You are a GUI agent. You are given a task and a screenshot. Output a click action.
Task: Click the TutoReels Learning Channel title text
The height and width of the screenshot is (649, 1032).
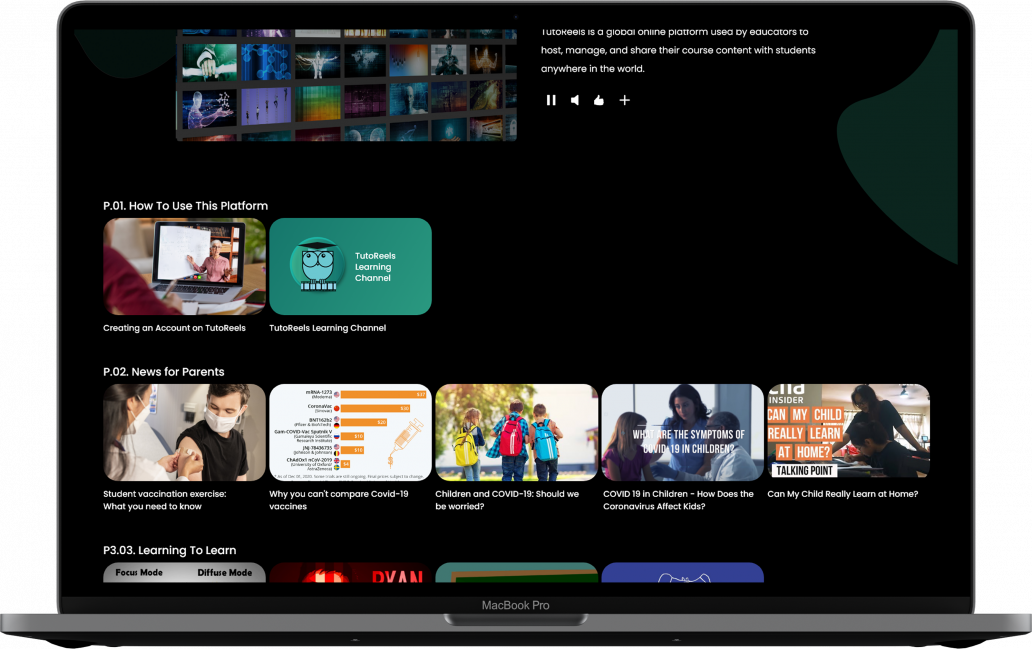click(328, 328)
